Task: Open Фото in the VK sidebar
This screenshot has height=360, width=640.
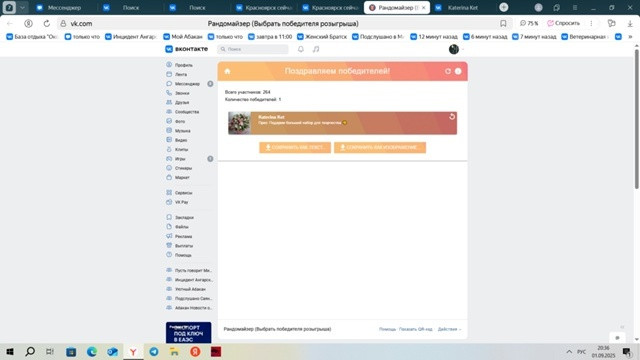Action: pos(180,121)
